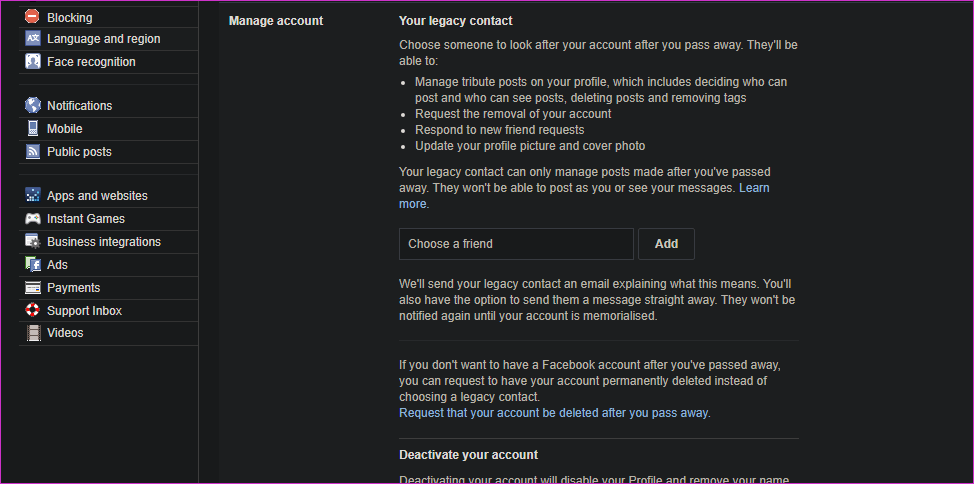Click the Public posts feed icon
Screen dimensions: 974x484
point(32,152)
